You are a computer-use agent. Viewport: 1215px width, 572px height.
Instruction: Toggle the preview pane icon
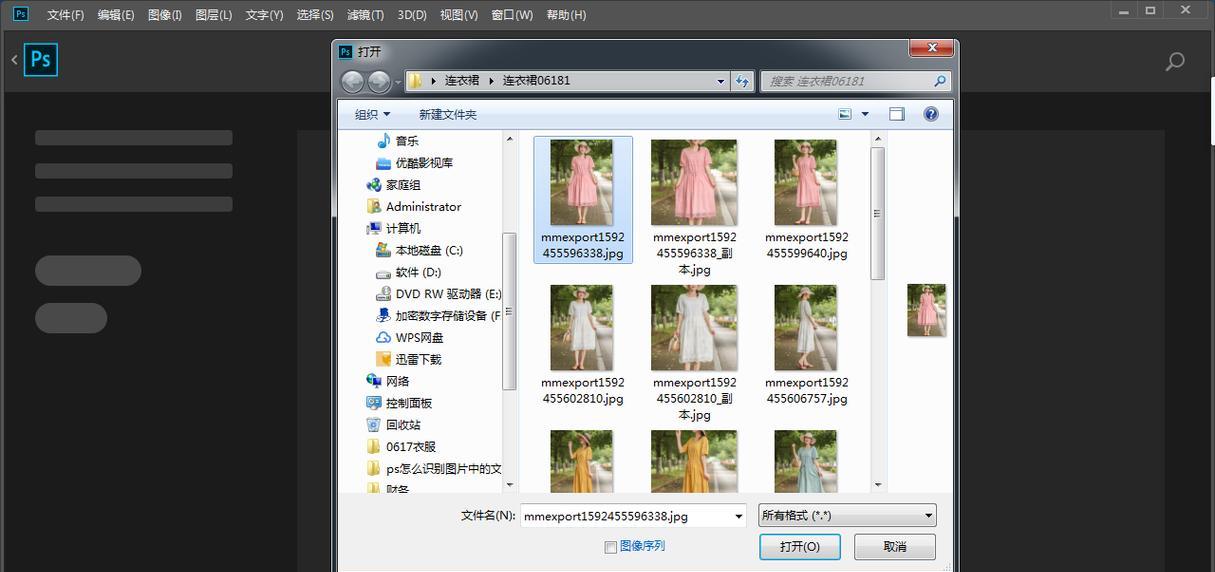pyautogui.click(x=897, y=114)
